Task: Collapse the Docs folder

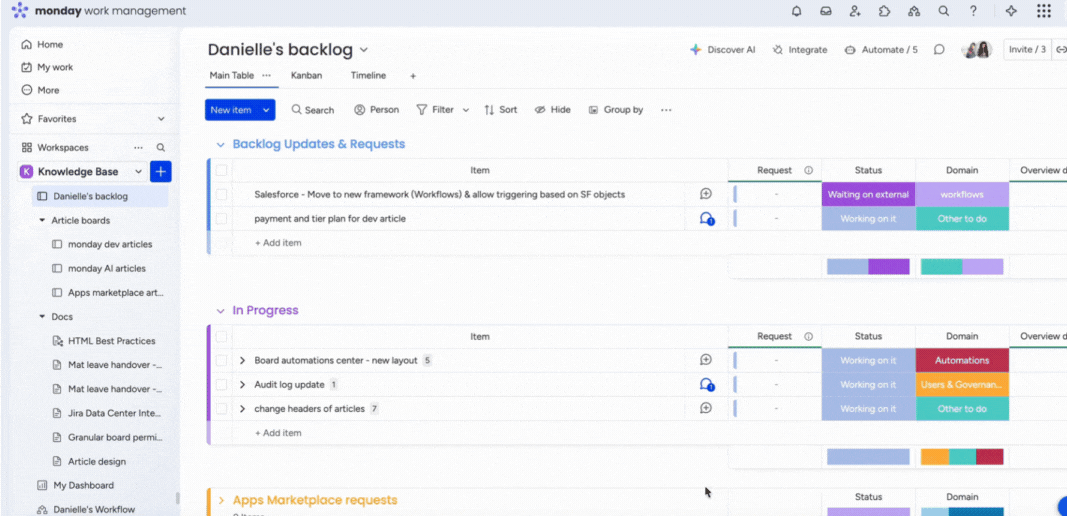Action: 42,317
